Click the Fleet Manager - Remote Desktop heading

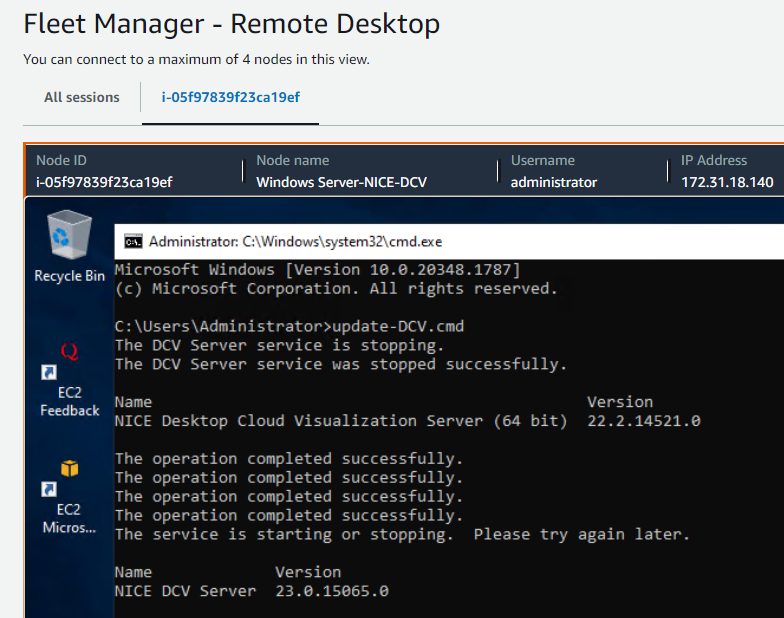pyautogui.click(x=232, y=24)
